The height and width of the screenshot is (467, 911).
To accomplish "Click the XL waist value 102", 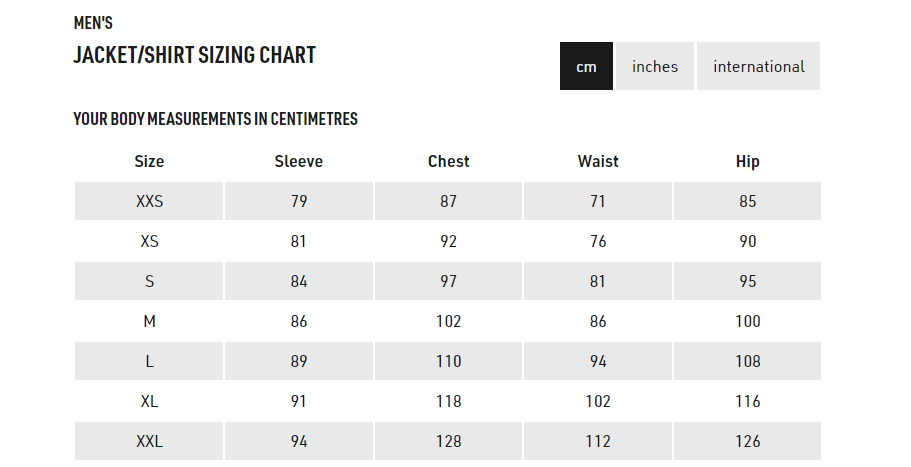I will [x=598, y=401].
